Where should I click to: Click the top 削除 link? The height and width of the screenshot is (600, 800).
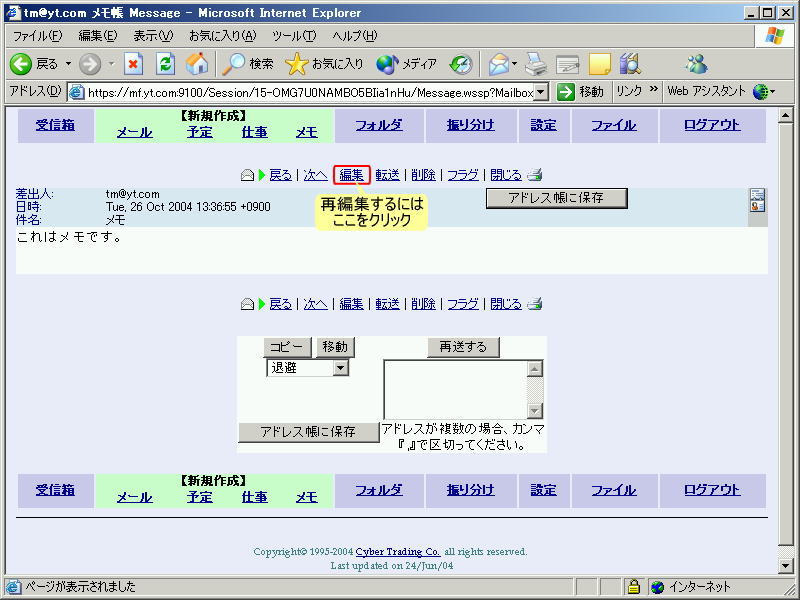coord(423,175)
